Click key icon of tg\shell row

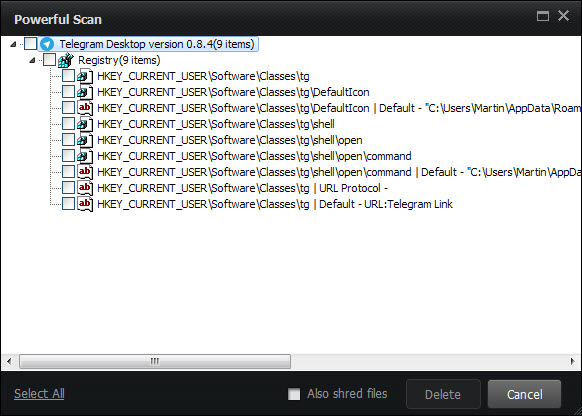(85, 124)
